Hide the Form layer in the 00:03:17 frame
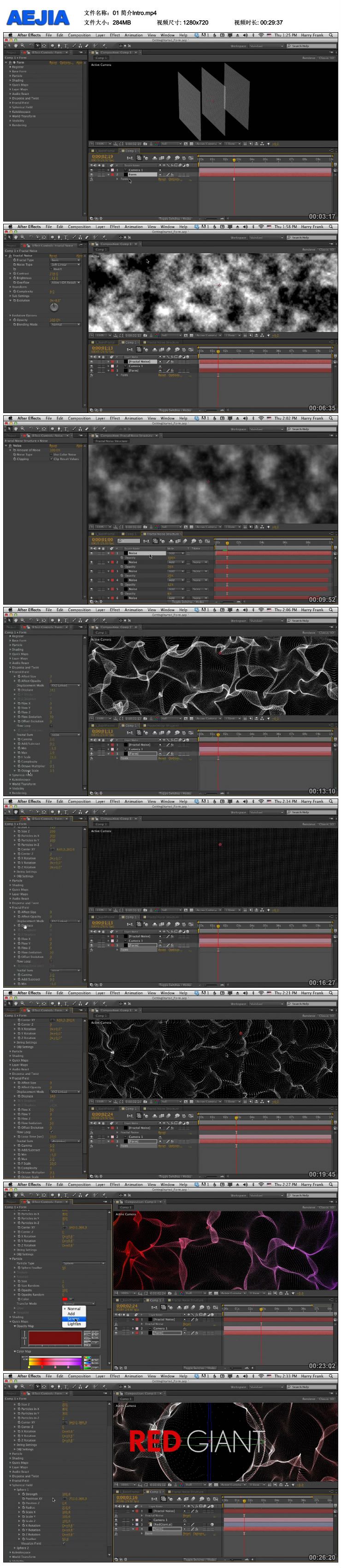 tap(92, 174)
